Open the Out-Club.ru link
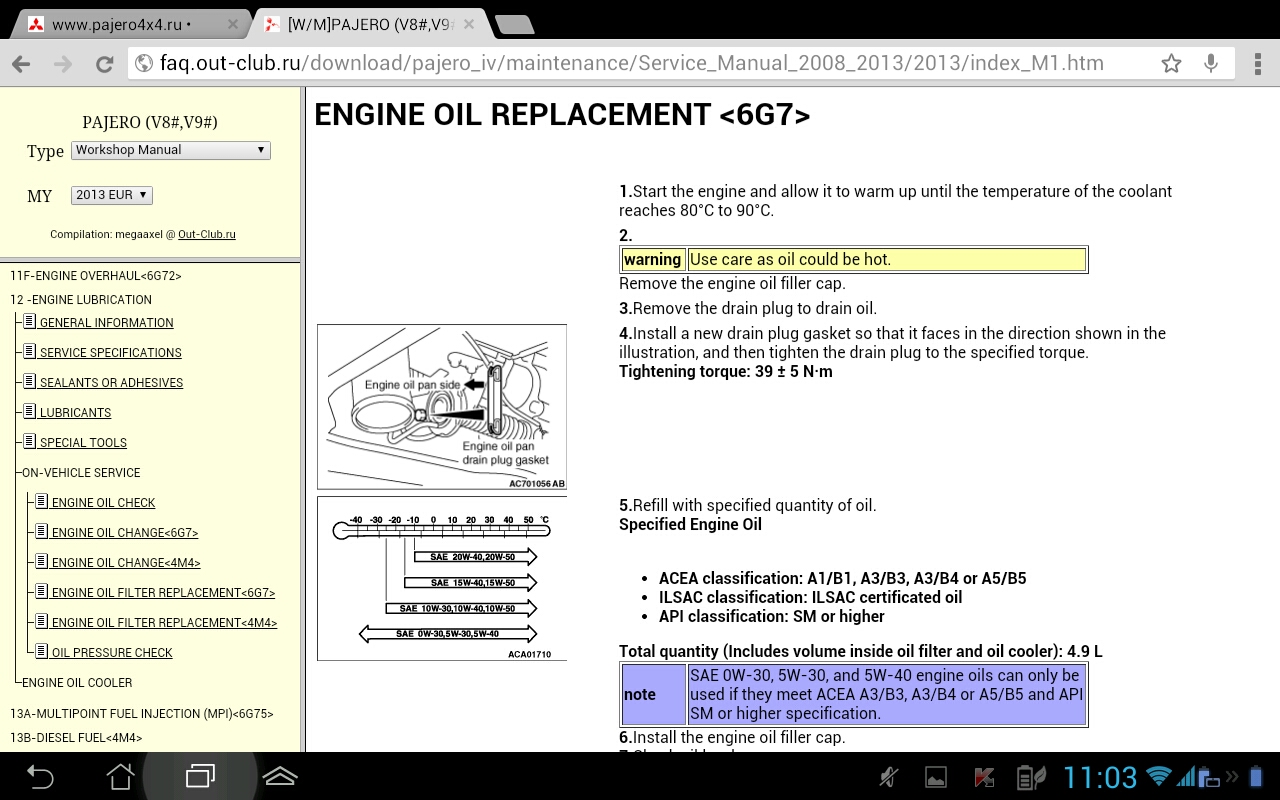This screenshot has height=800, width=1280. [x=207, y=234]
